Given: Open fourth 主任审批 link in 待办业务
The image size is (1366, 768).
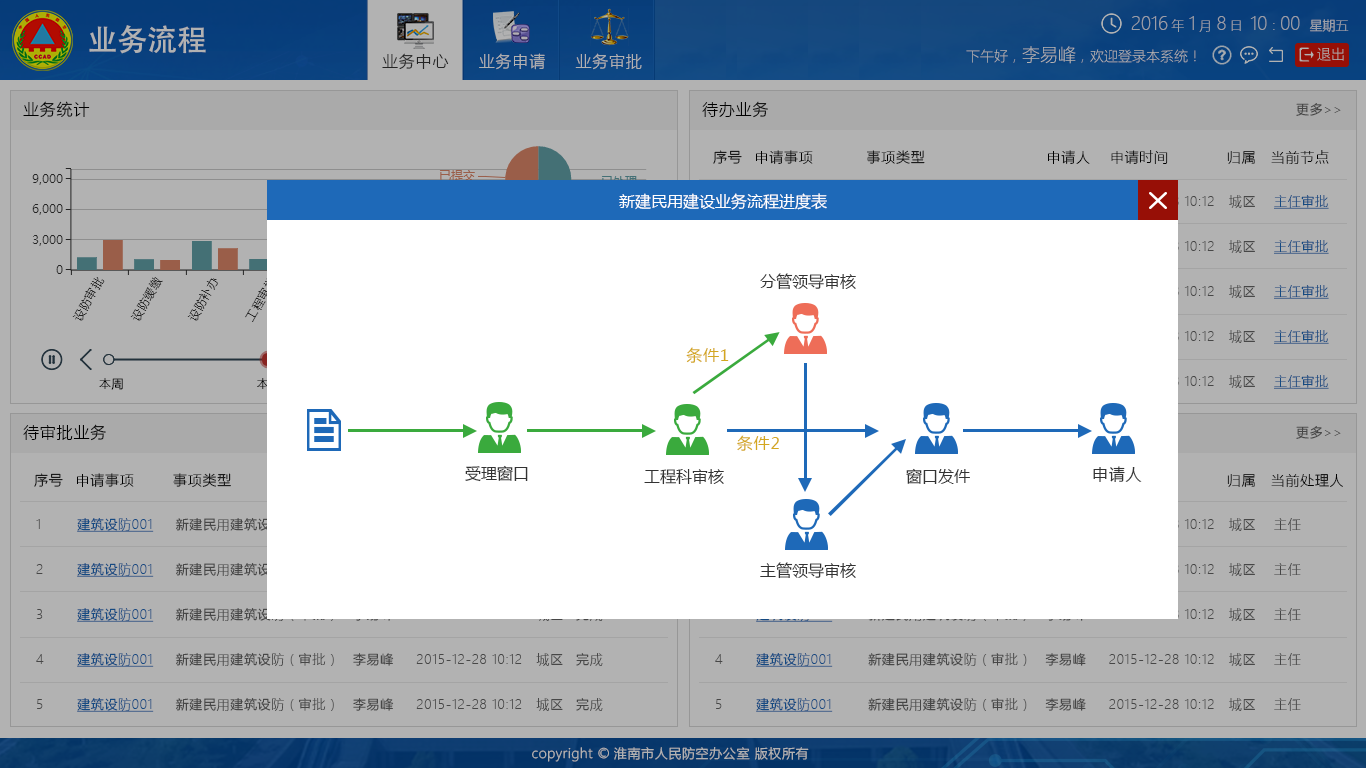Looking at the screenshot, I should pyautogui.click(x=1301, y=336).
